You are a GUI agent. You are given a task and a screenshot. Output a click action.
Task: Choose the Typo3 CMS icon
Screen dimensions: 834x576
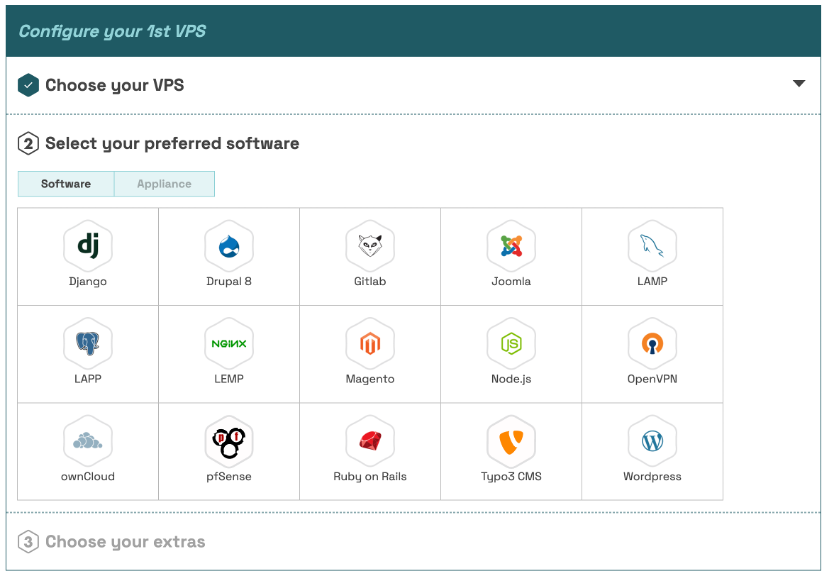point(511,441)
